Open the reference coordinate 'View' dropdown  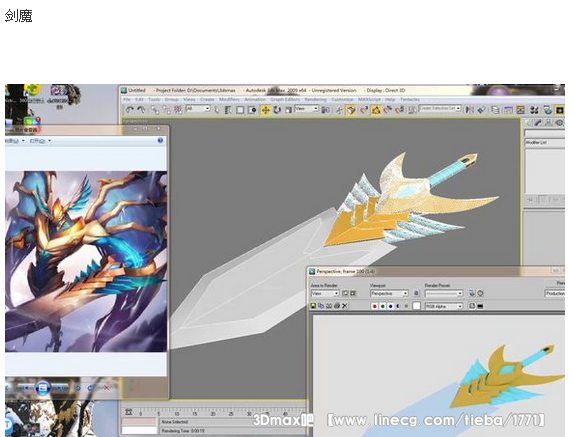(x=307, y=109)
